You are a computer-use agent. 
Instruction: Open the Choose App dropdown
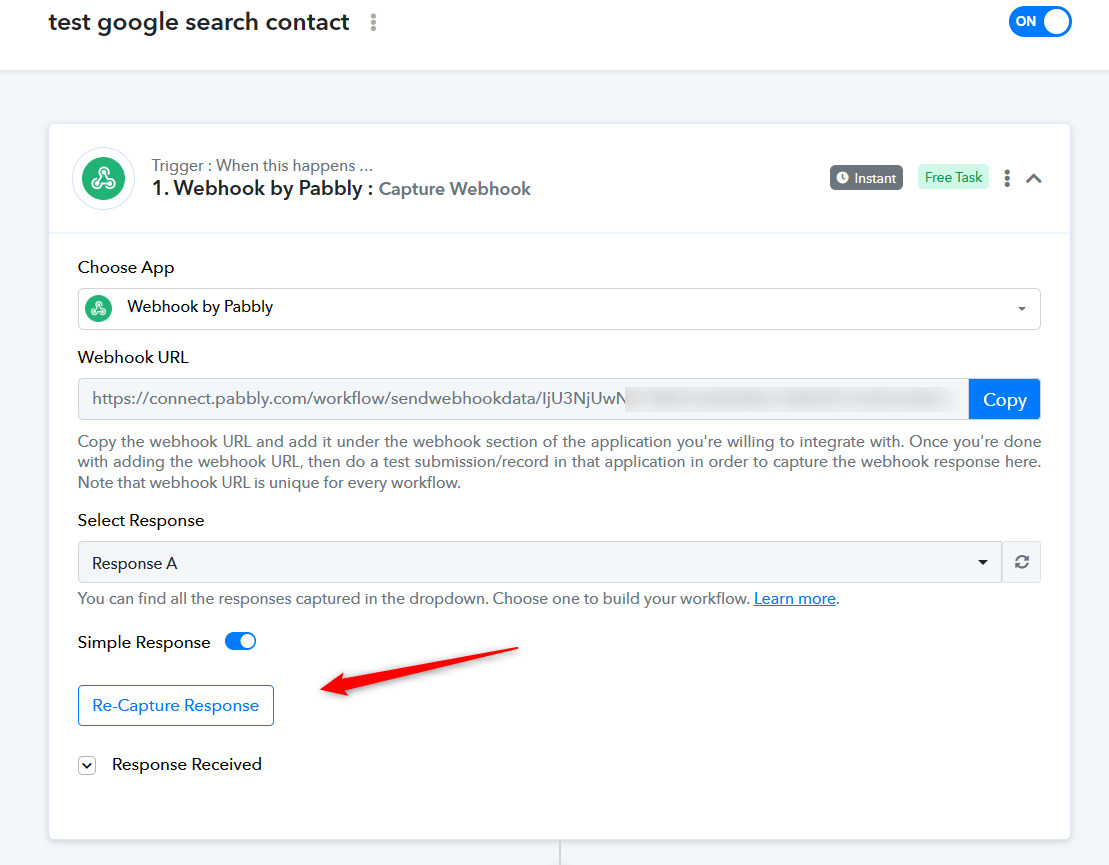tap(559, 308)
